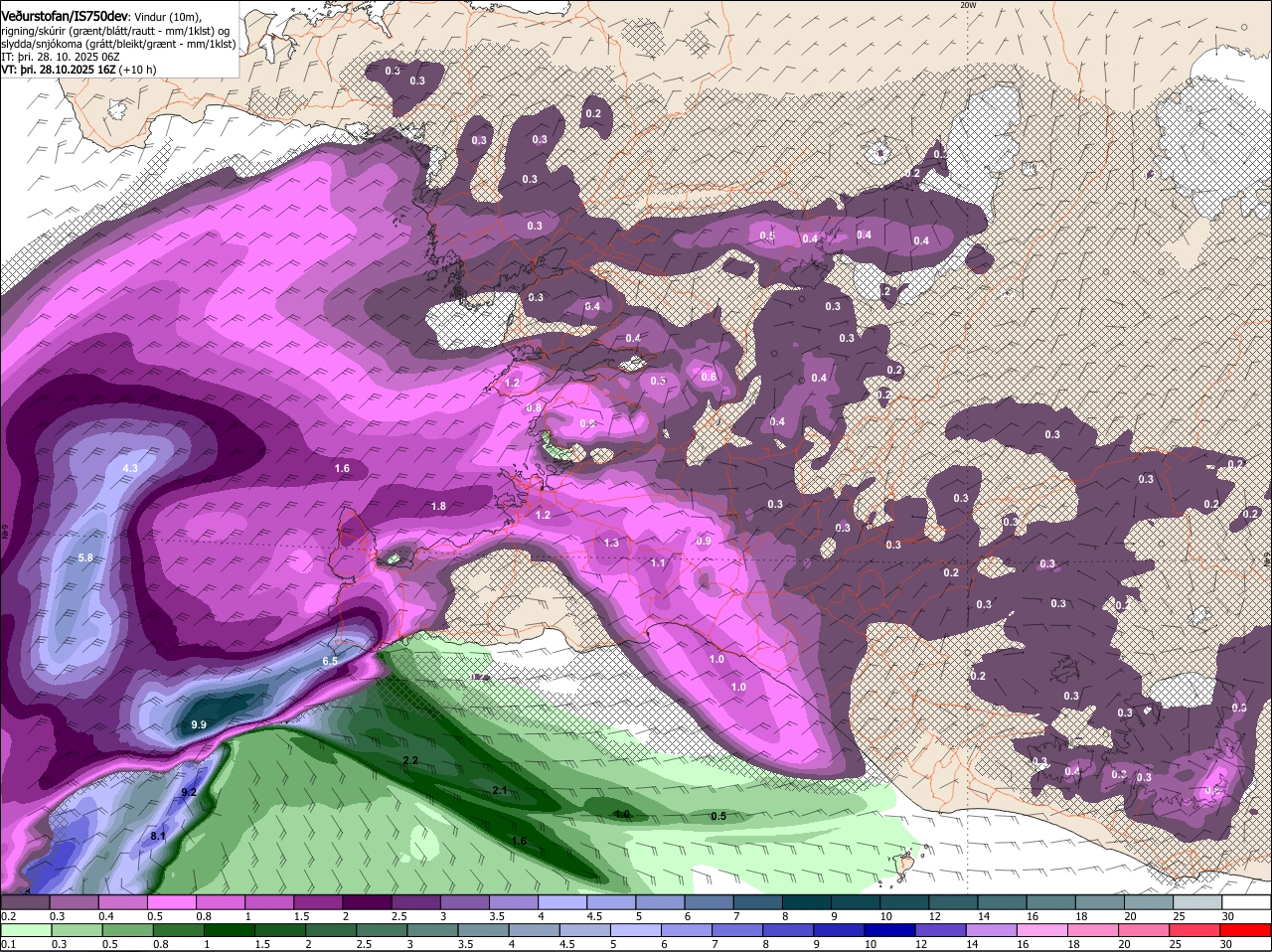Click the 0.1 label in the lower legend
The image size is (1272, 952).
coord(9,944)
